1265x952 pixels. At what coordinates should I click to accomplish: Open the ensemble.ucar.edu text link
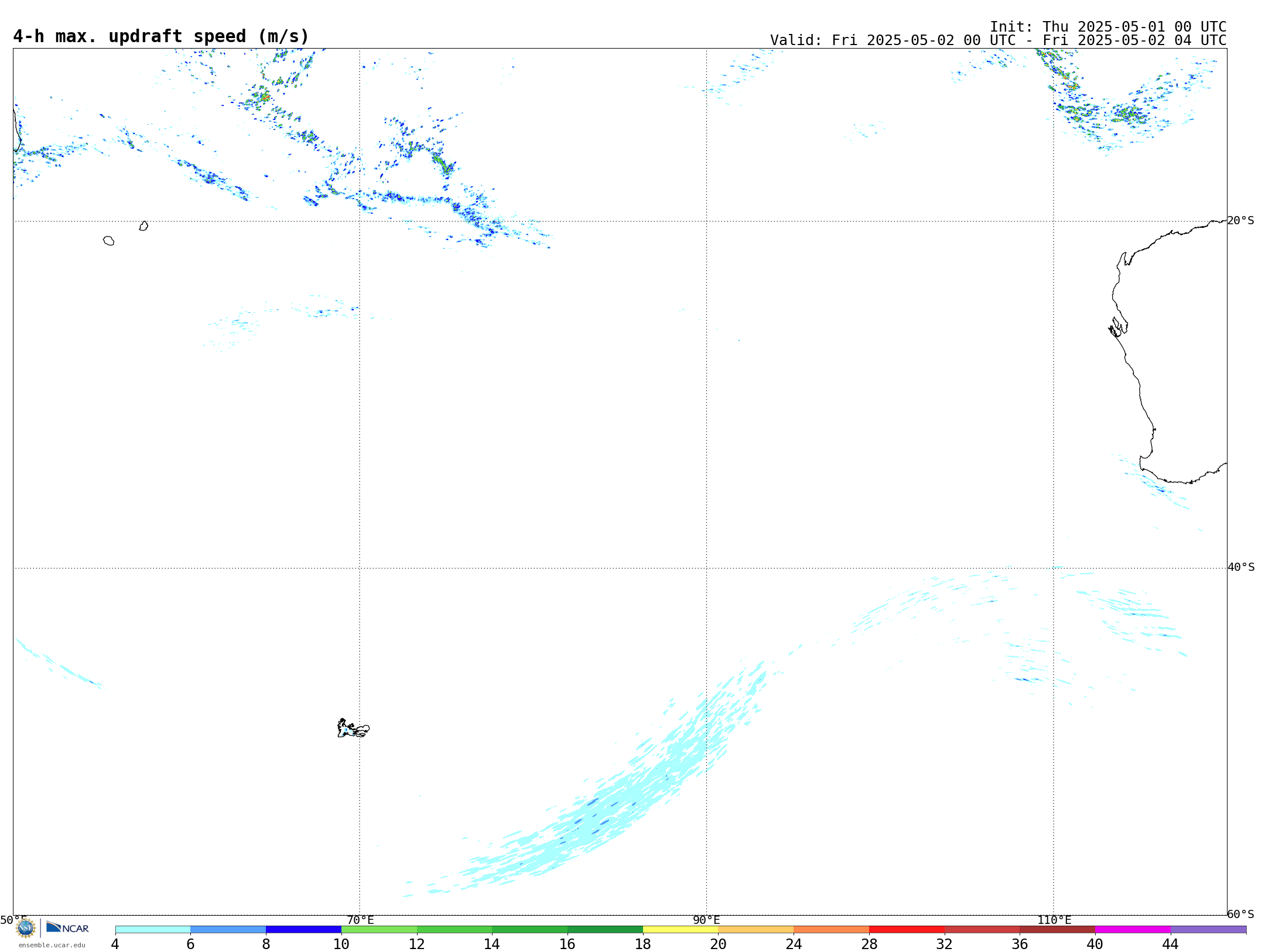click(52, 945)
